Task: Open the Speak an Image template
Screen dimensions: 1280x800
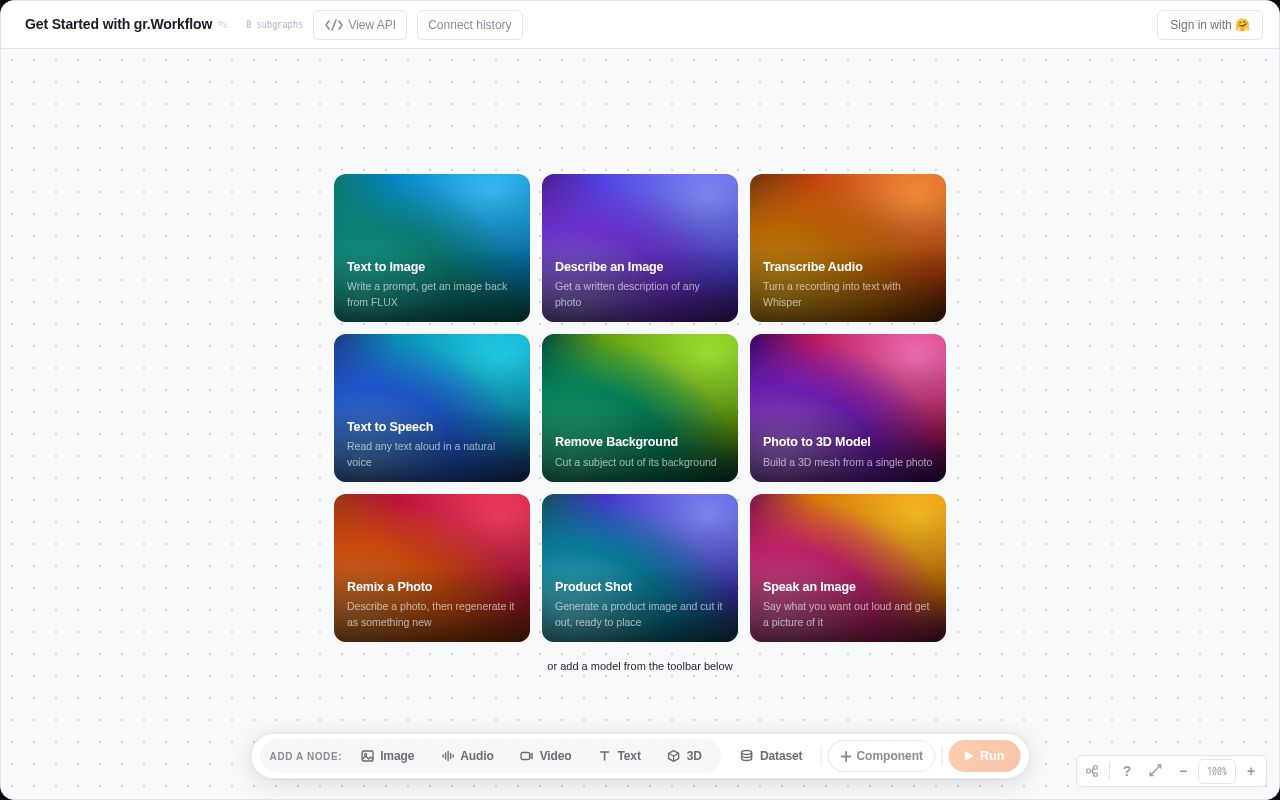Action: tap(848, 568)
